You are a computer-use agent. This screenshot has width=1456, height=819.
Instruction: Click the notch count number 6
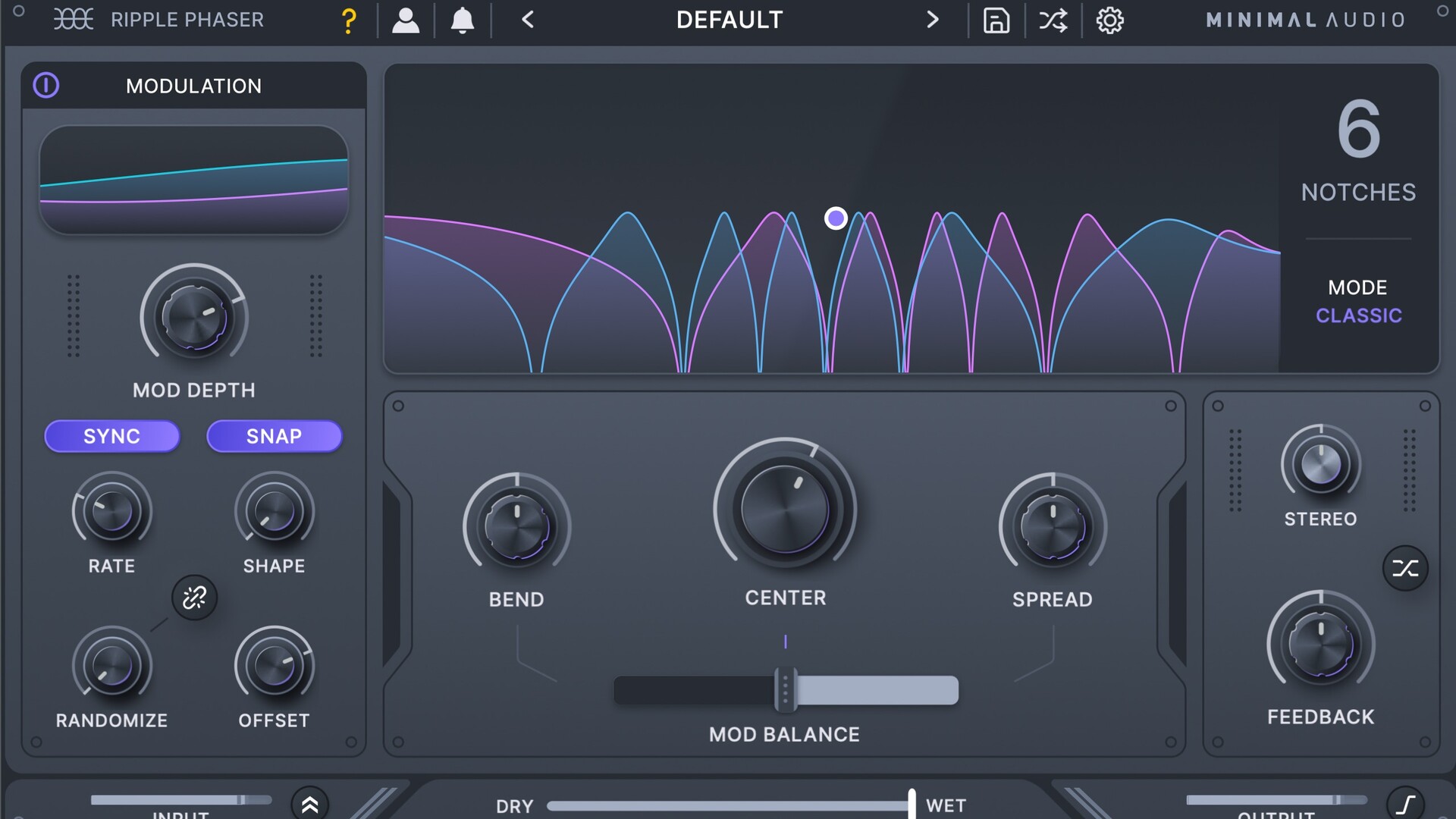click(x=1358, y=130)
